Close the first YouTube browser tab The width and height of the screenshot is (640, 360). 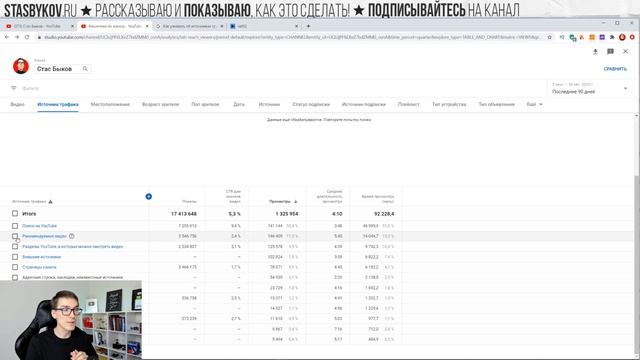click(x=72, y=26)
